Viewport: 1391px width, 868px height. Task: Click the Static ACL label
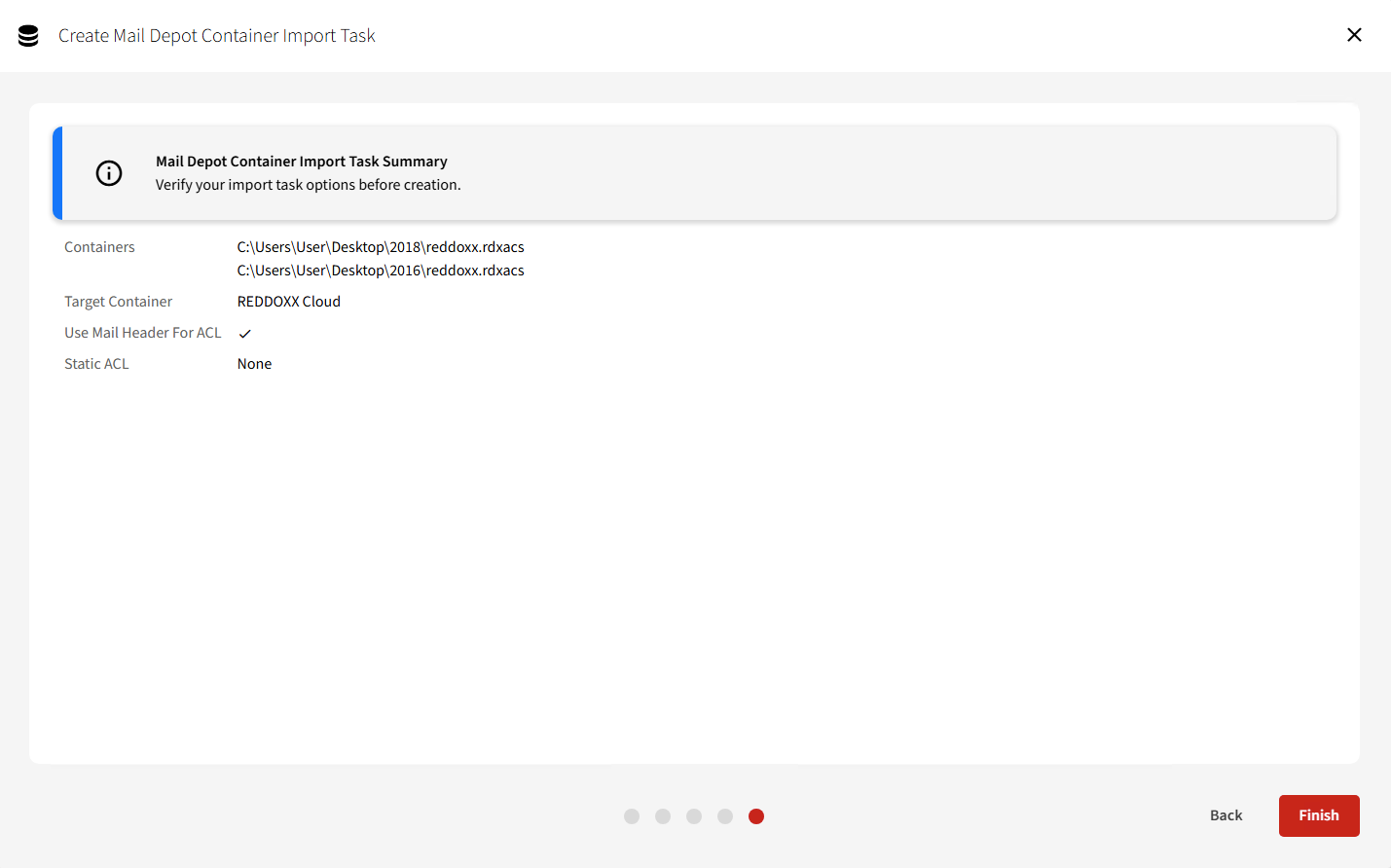pyautogui.click(x=96, y=364)
